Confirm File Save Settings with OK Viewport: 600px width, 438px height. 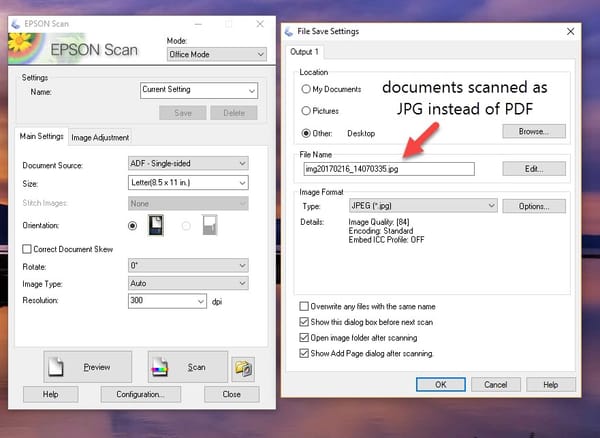[441, 384]
